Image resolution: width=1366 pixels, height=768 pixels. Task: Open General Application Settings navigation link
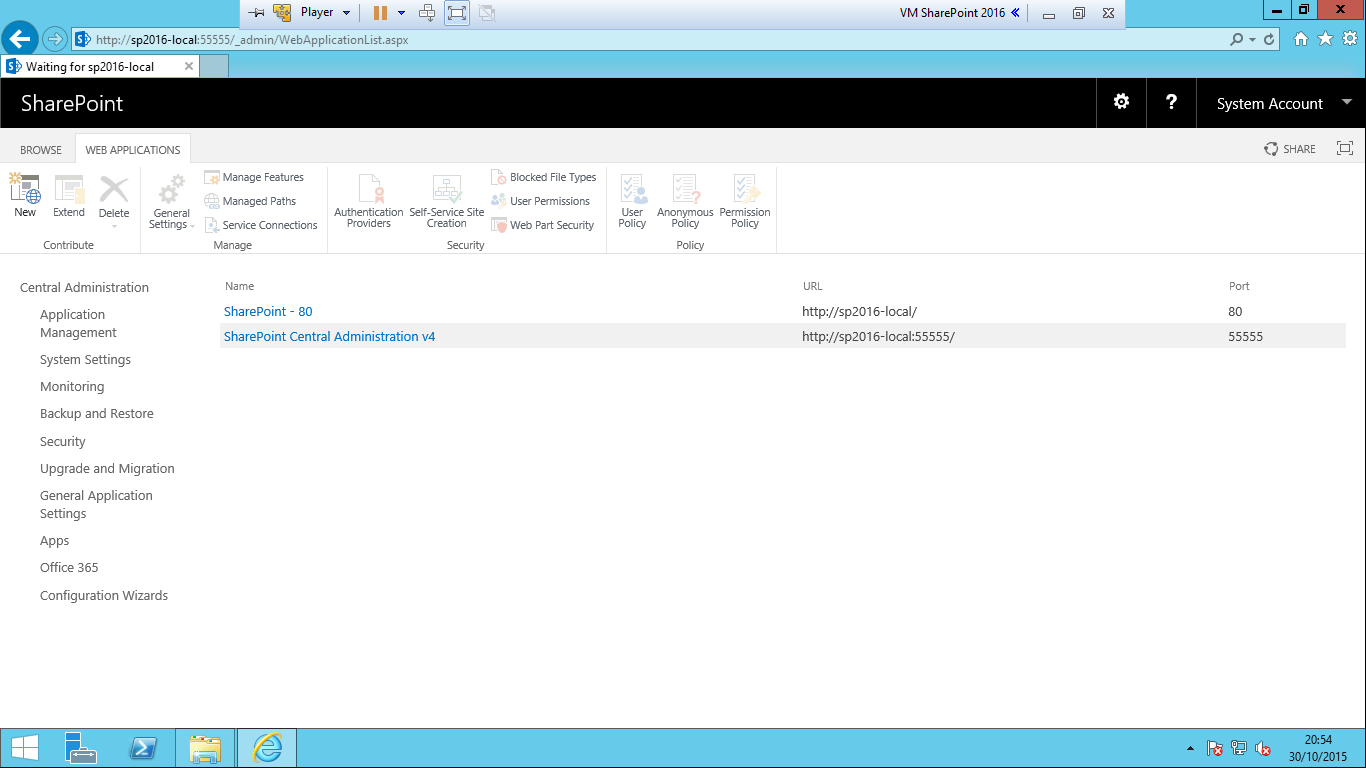(x=96, y=504)
